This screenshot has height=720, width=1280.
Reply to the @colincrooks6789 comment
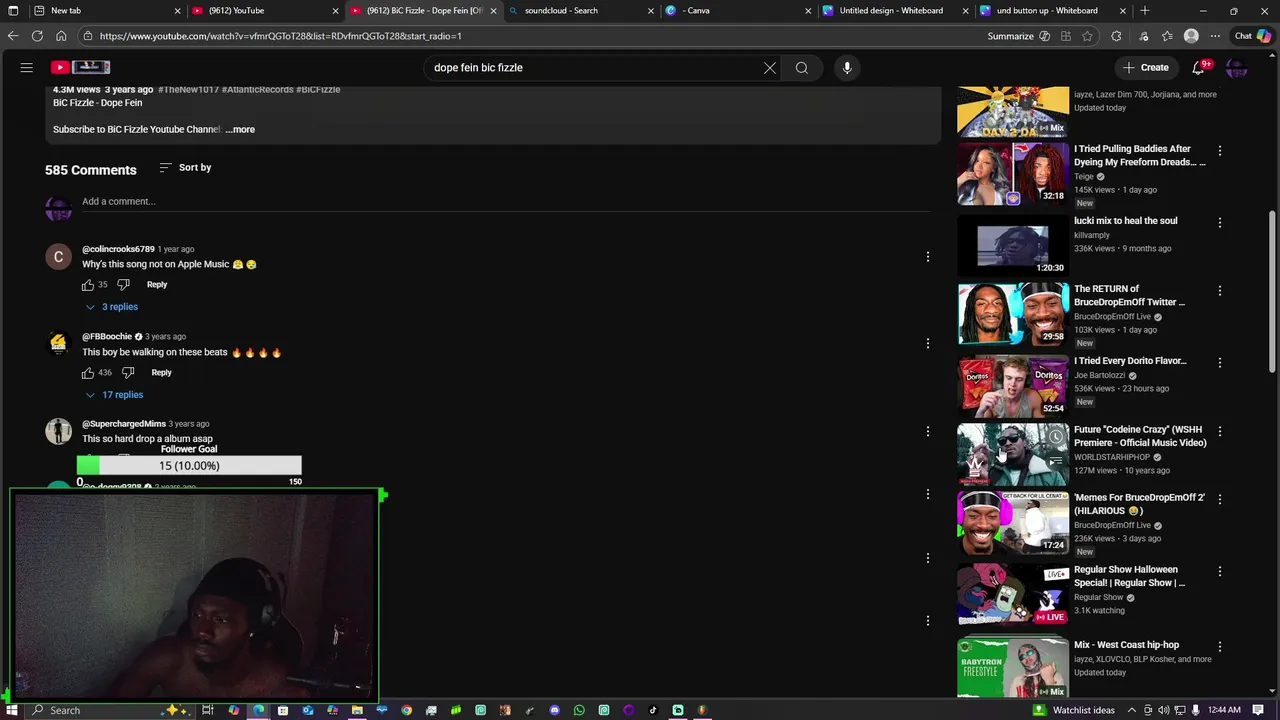[157, 285]
